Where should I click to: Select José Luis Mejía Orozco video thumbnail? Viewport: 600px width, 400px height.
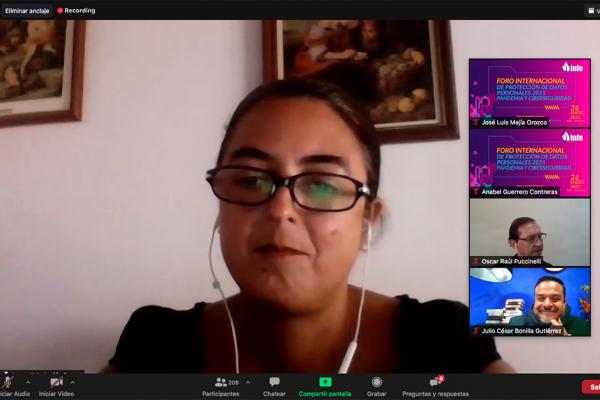(x=530, y=93)
